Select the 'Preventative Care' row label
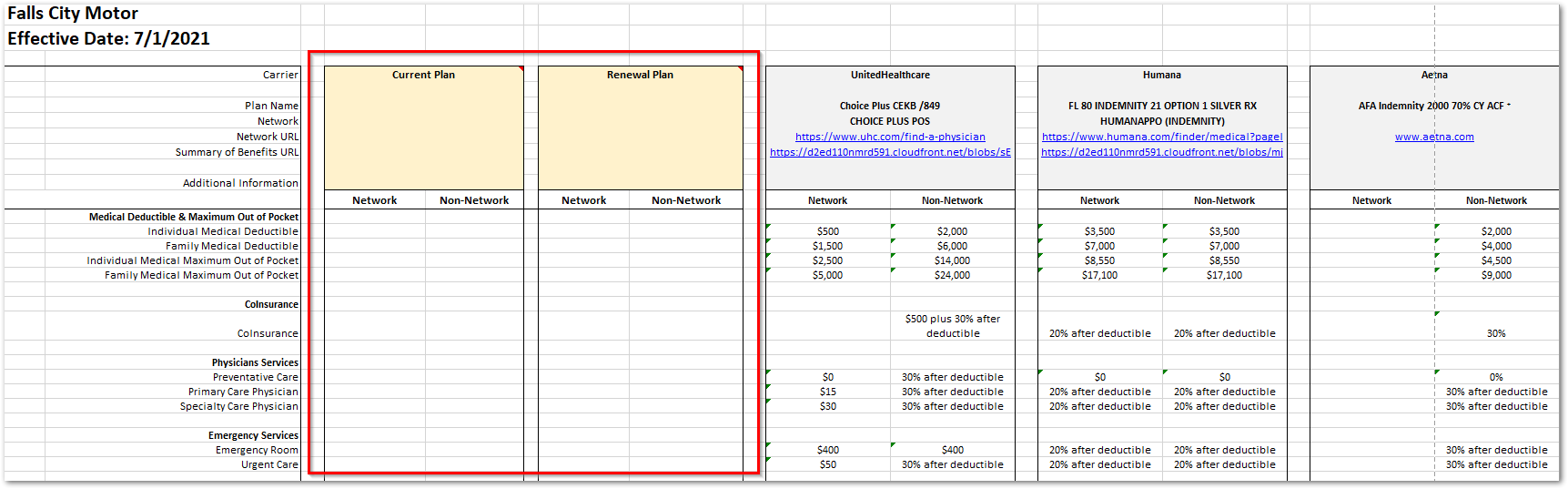This screenshot has width=1568, height=489. (256, 377)
